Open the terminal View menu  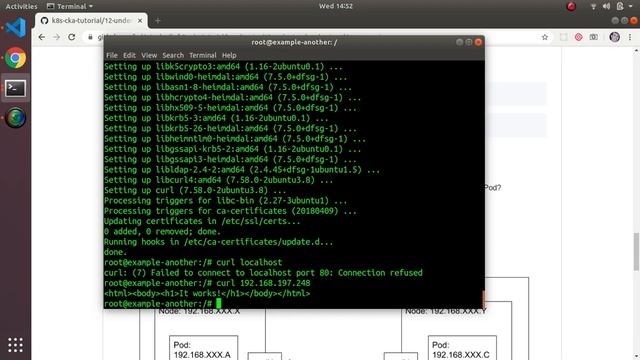149,55
